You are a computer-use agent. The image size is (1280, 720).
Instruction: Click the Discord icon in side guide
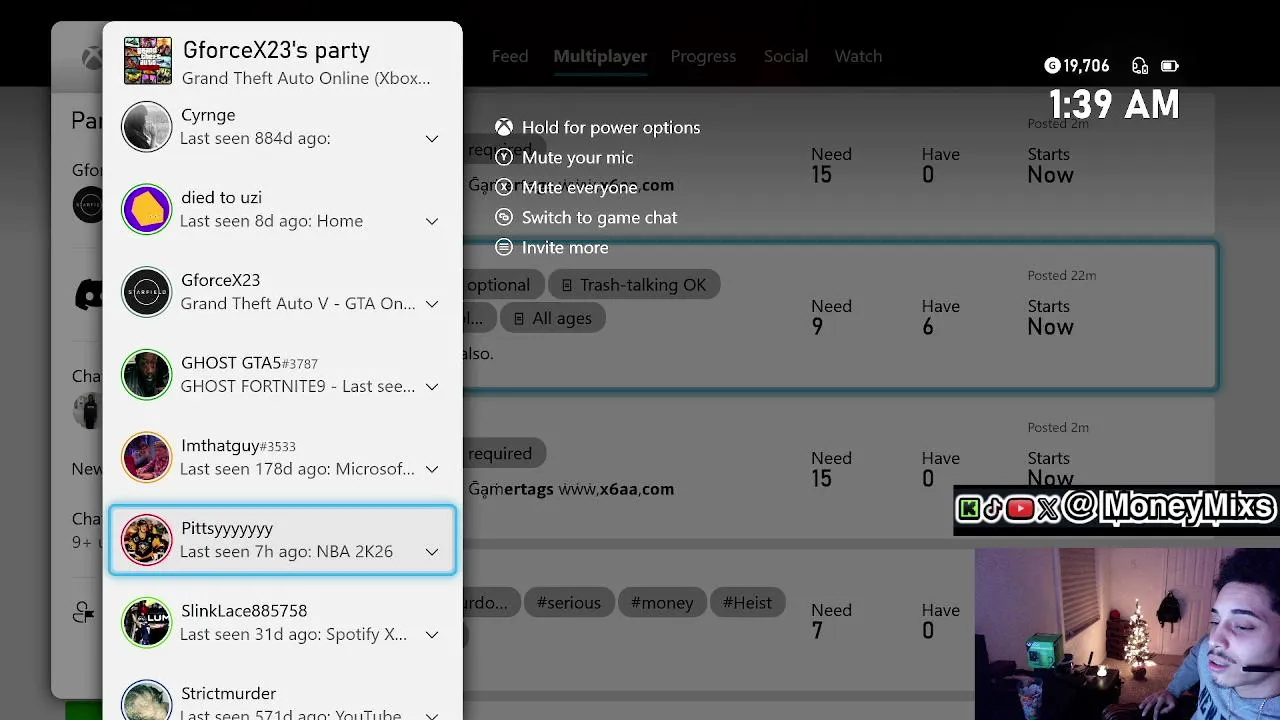pyautogui.click(x=89, y=295)
